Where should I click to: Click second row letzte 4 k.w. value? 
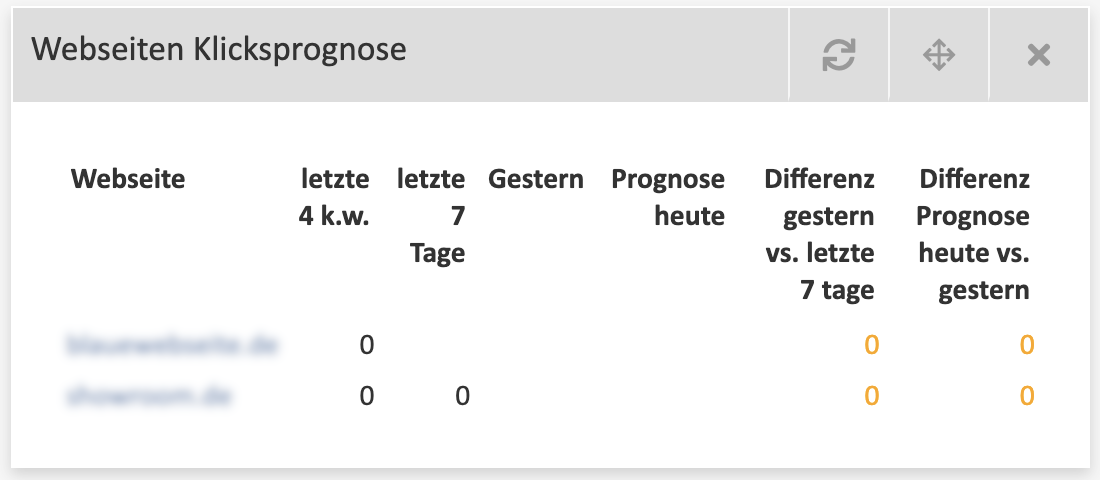coord(366,396)
